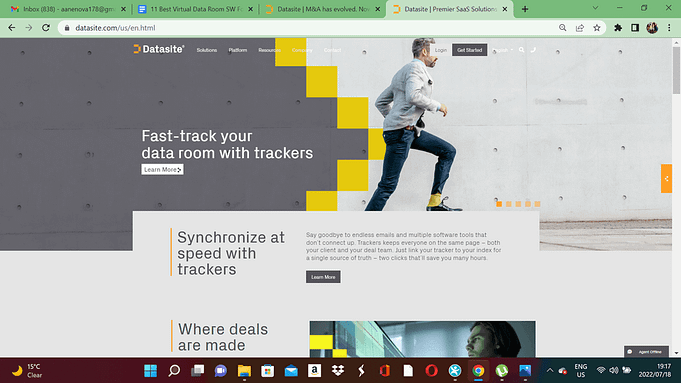Click the Get Started button
The height and width of the screenshot is (383, 681).
click(x=469, y=50)
